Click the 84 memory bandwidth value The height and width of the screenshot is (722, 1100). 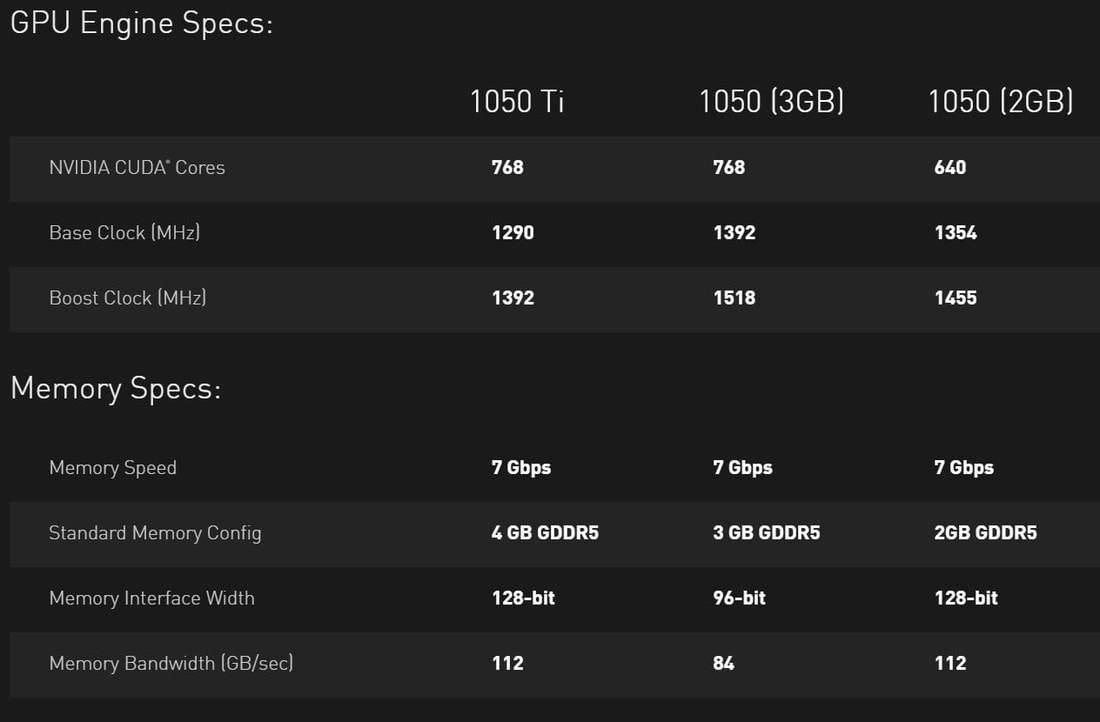click(x=723, y=663)
